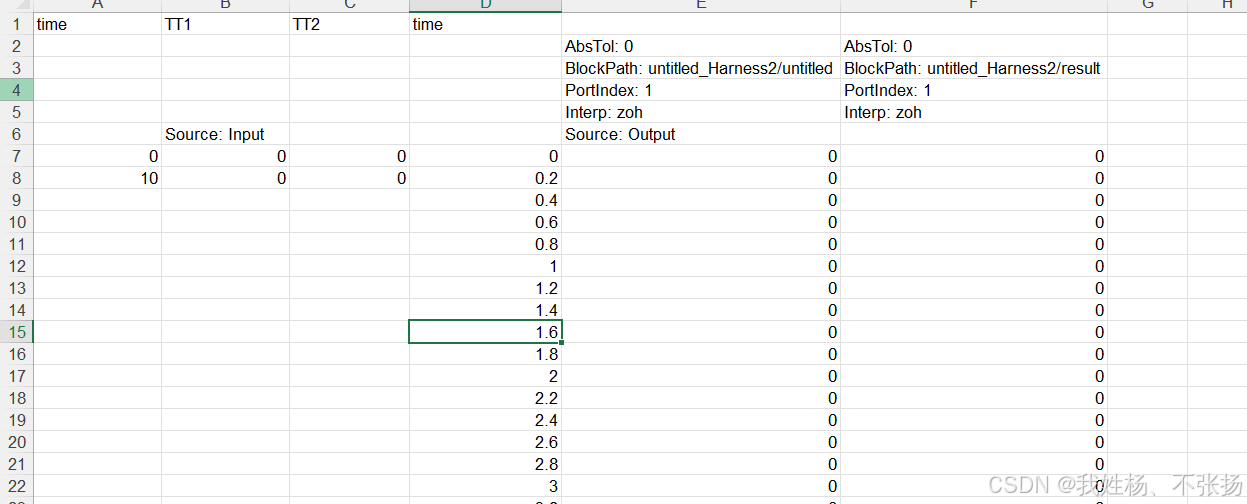
Task: Select cell D18 with value 2.2
Action: (485, 398)
